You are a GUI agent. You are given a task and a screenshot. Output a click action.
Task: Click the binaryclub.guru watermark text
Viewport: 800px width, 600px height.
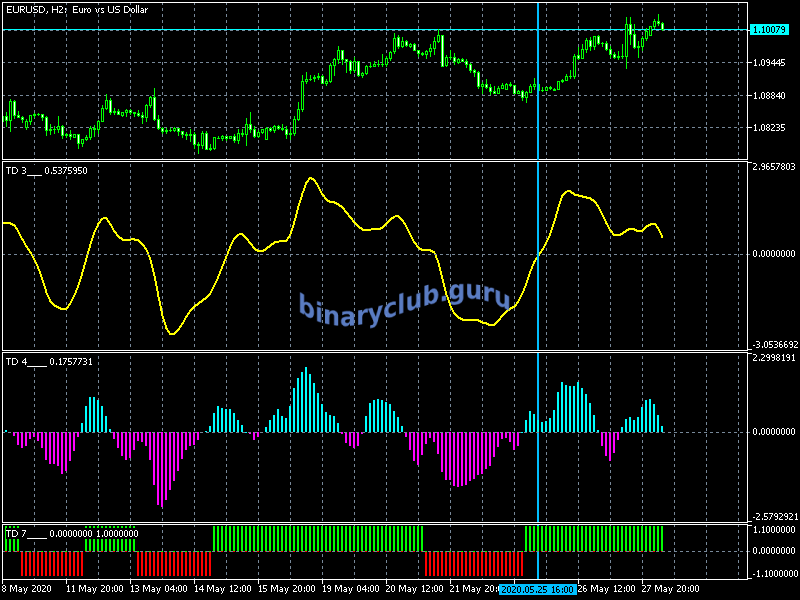pos(404,302)
